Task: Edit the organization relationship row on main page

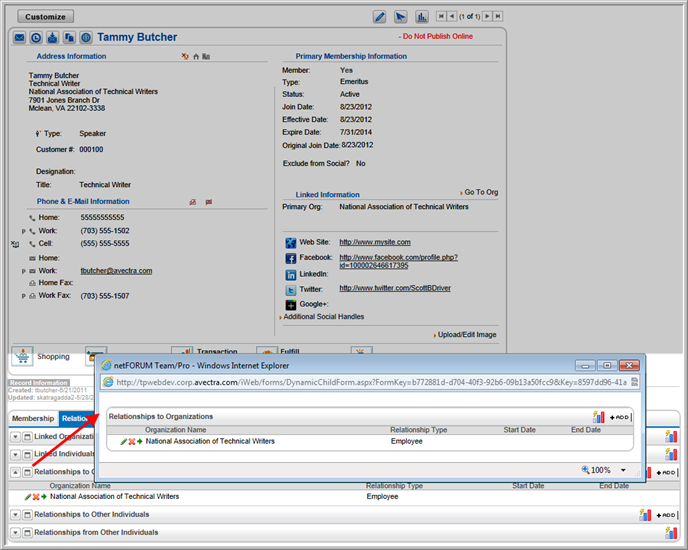Action: pos(28,497)
